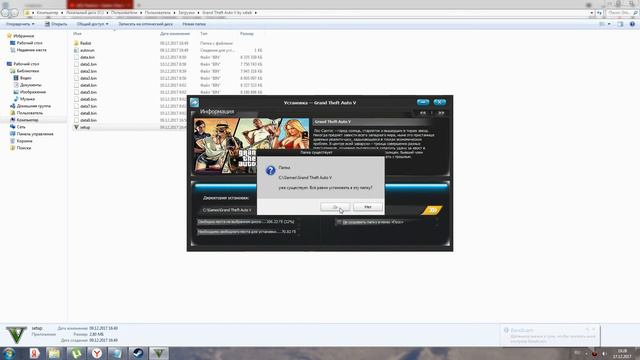Open Изображения library in navigation pane

click(x=33, y=92)
